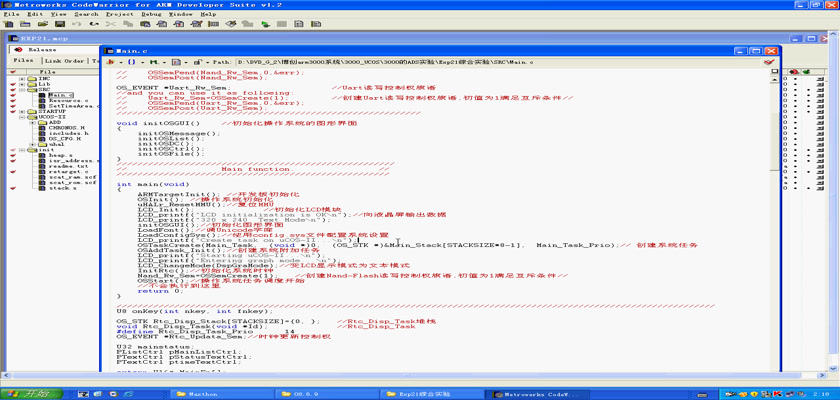
Task: Open the File menu
Action: click(x=11, y=14)
